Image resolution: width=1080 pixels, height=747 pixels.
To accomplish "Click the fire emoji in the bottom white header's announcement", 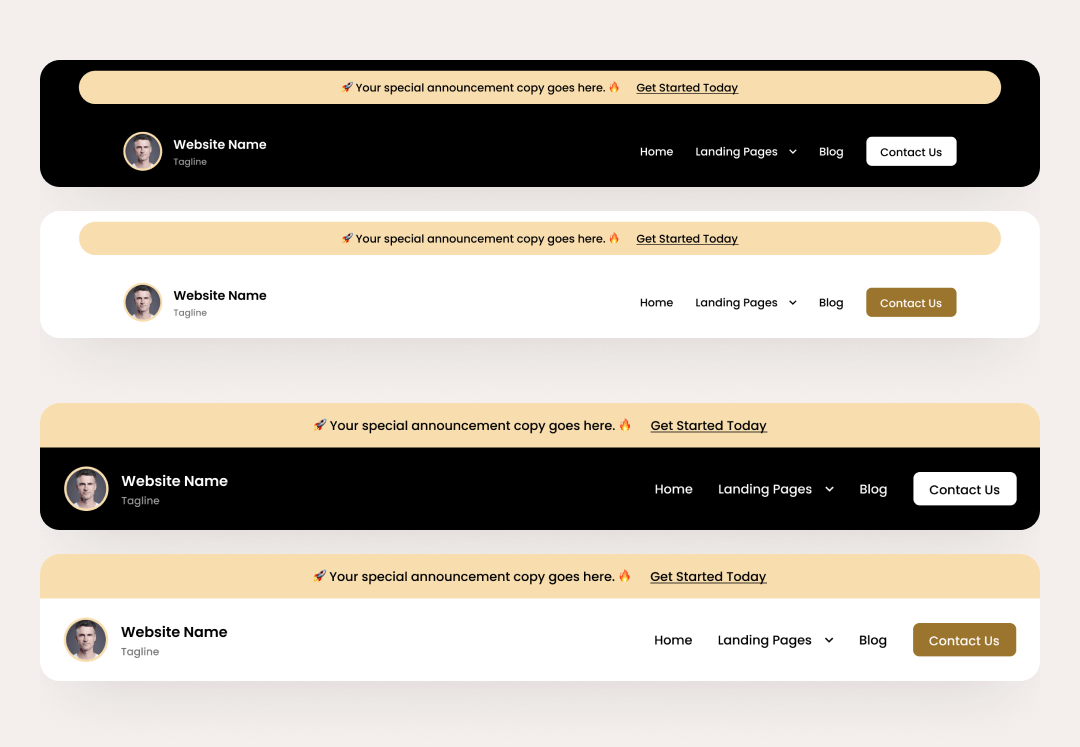I will point(625,576).
